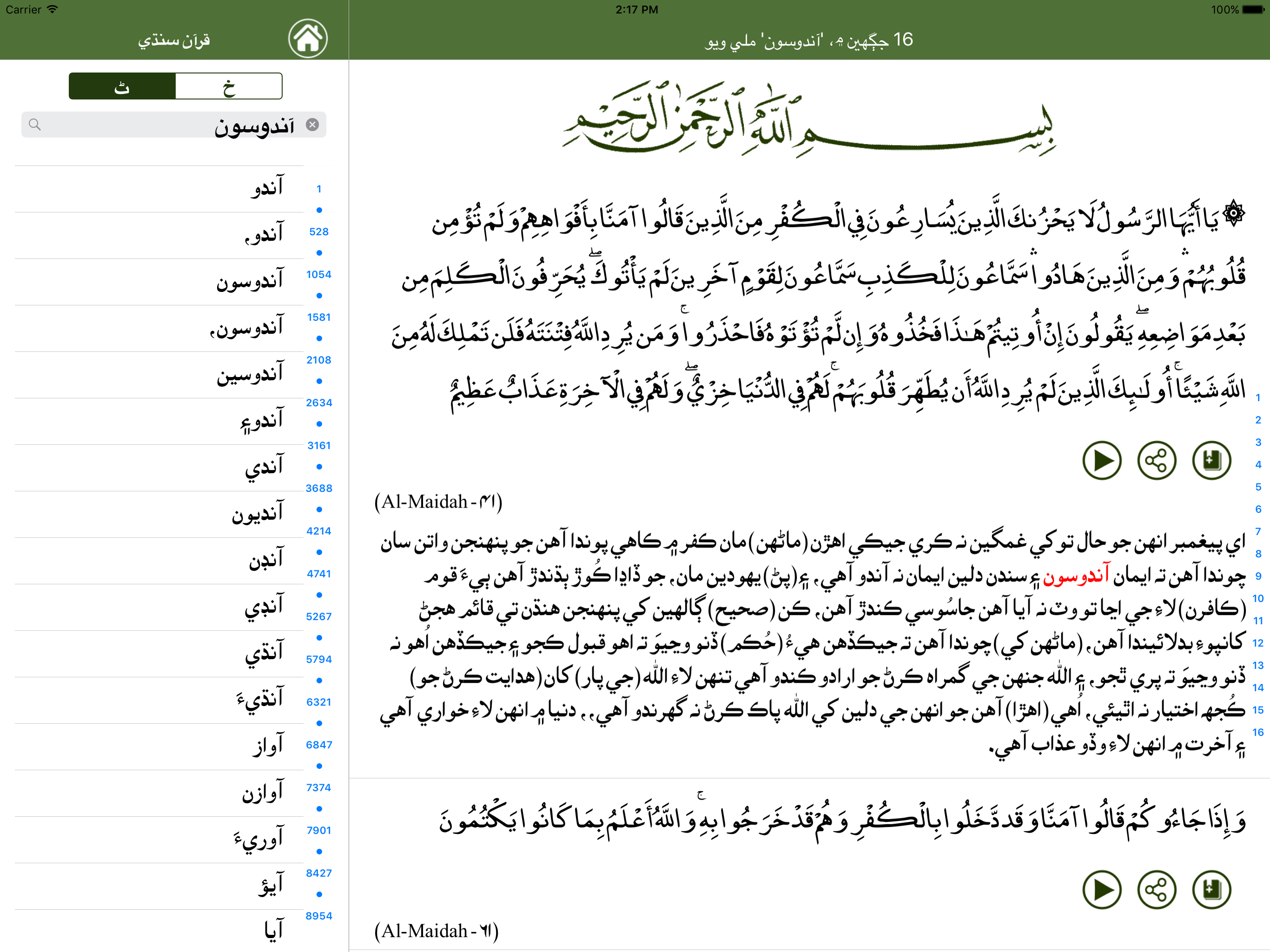Tap the Bismillah calligraphy header
Viewport: 1270px width, 952px height.
(x=809, y=119)
